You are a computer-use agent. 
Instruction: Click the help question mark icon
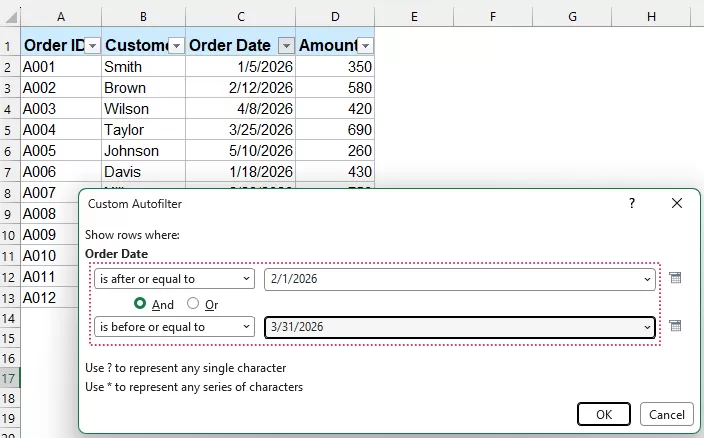632,203
